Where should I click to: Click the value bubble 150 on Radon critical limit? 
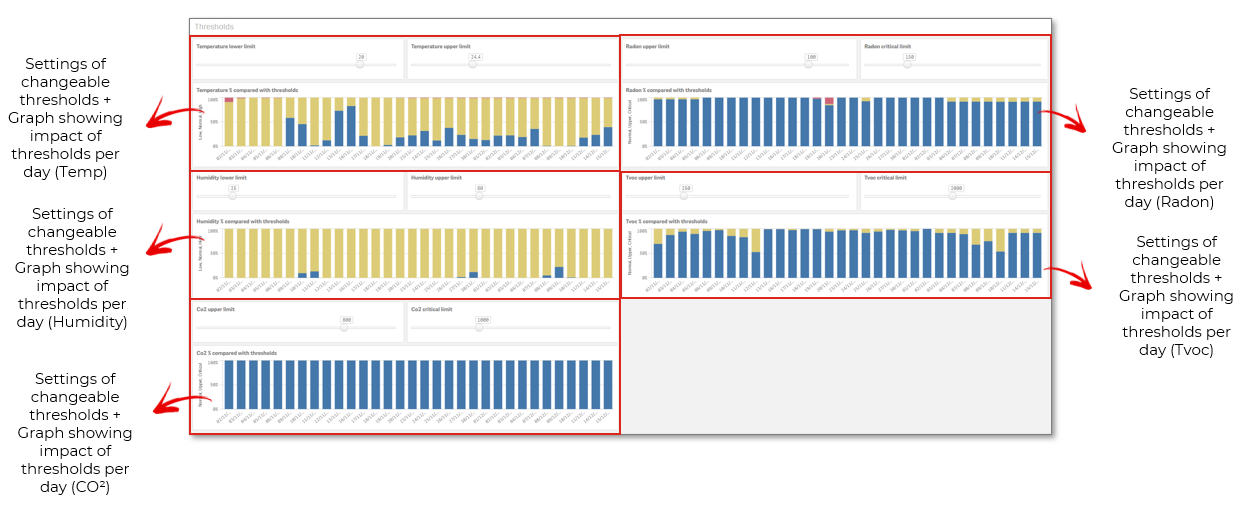(x=909, y=57)
